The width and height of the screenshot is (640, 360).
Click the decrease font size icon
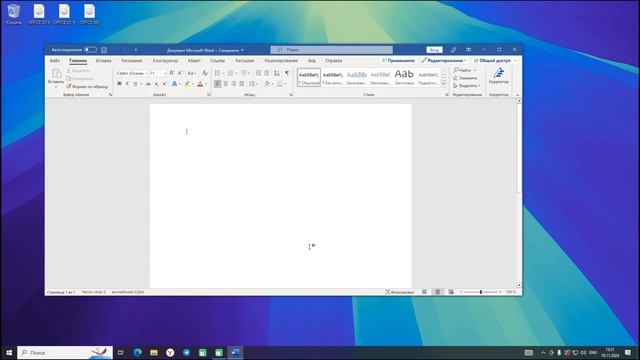click(180, 73)
